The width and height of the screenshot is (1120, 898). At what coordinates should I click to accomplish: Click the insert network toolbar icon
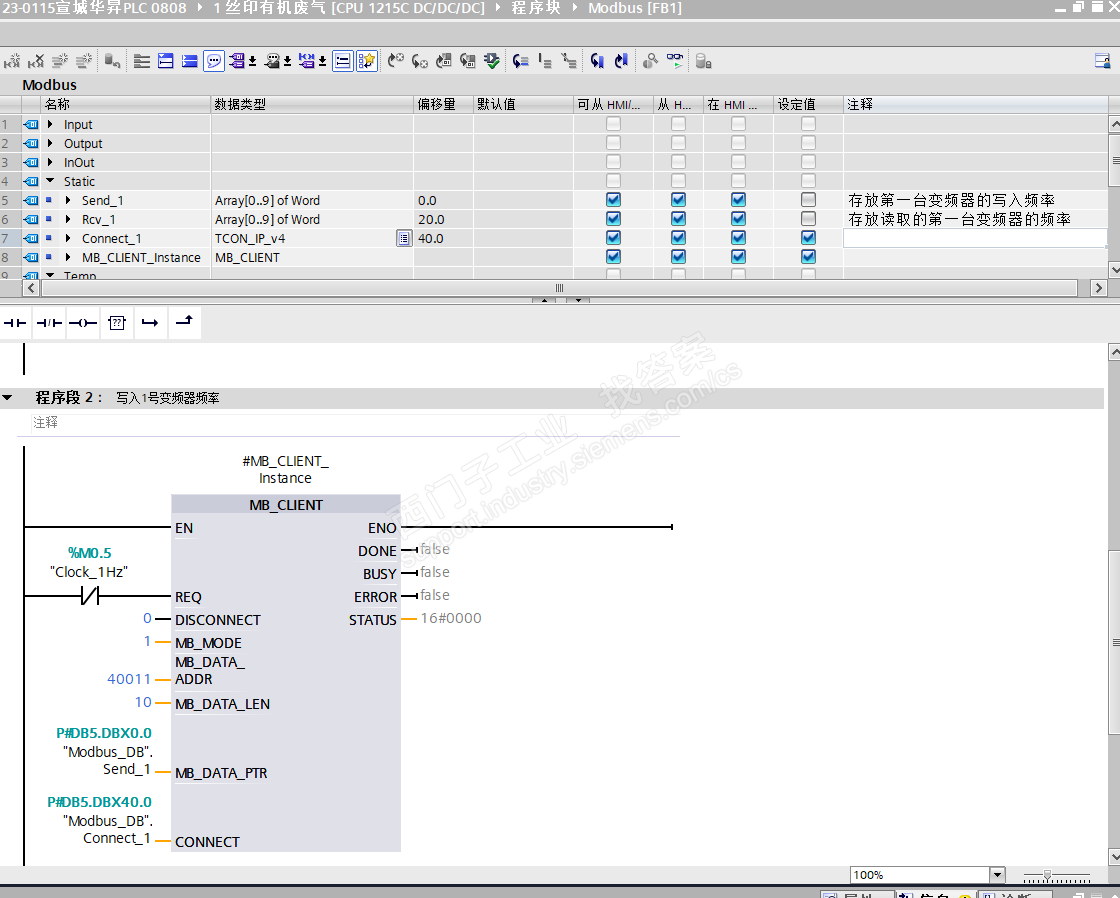pos(12,61)
